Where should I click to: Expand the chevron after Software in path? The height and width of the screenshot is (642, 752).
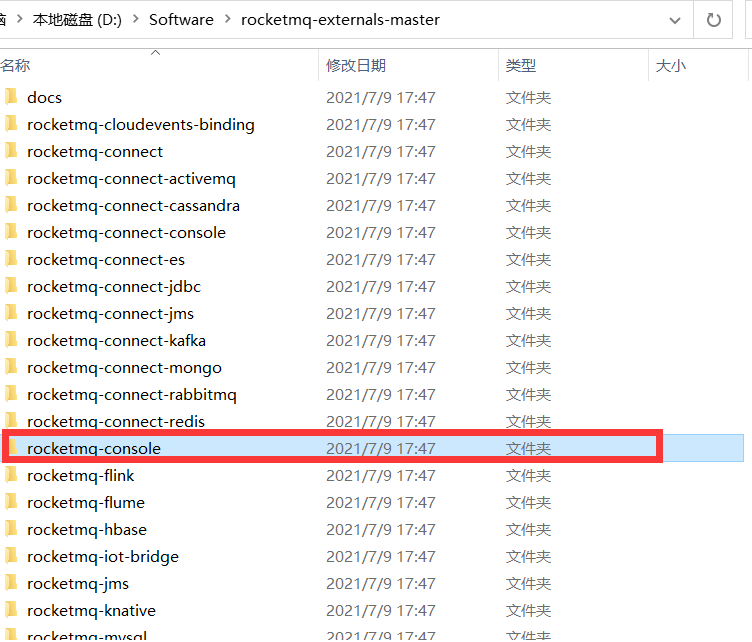[x=227, y=19]
